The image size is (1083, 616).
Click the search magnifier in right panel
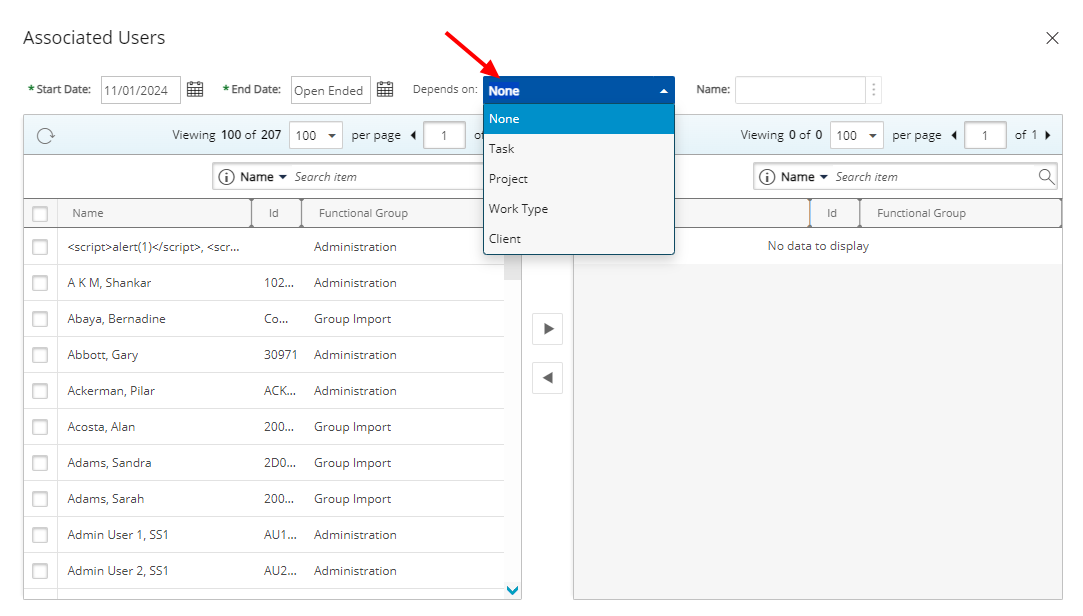1046,177
